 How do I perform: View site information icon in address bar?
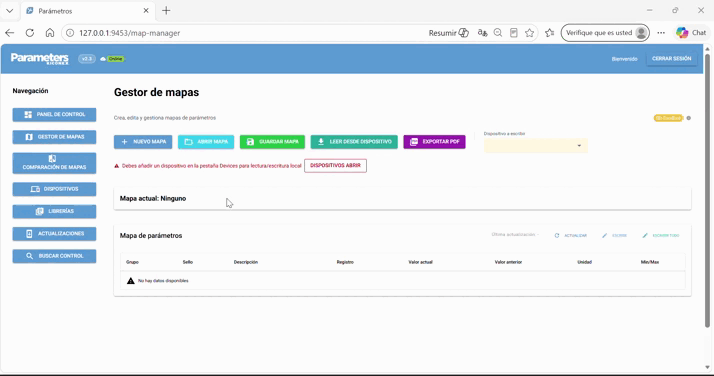point(70,33)
